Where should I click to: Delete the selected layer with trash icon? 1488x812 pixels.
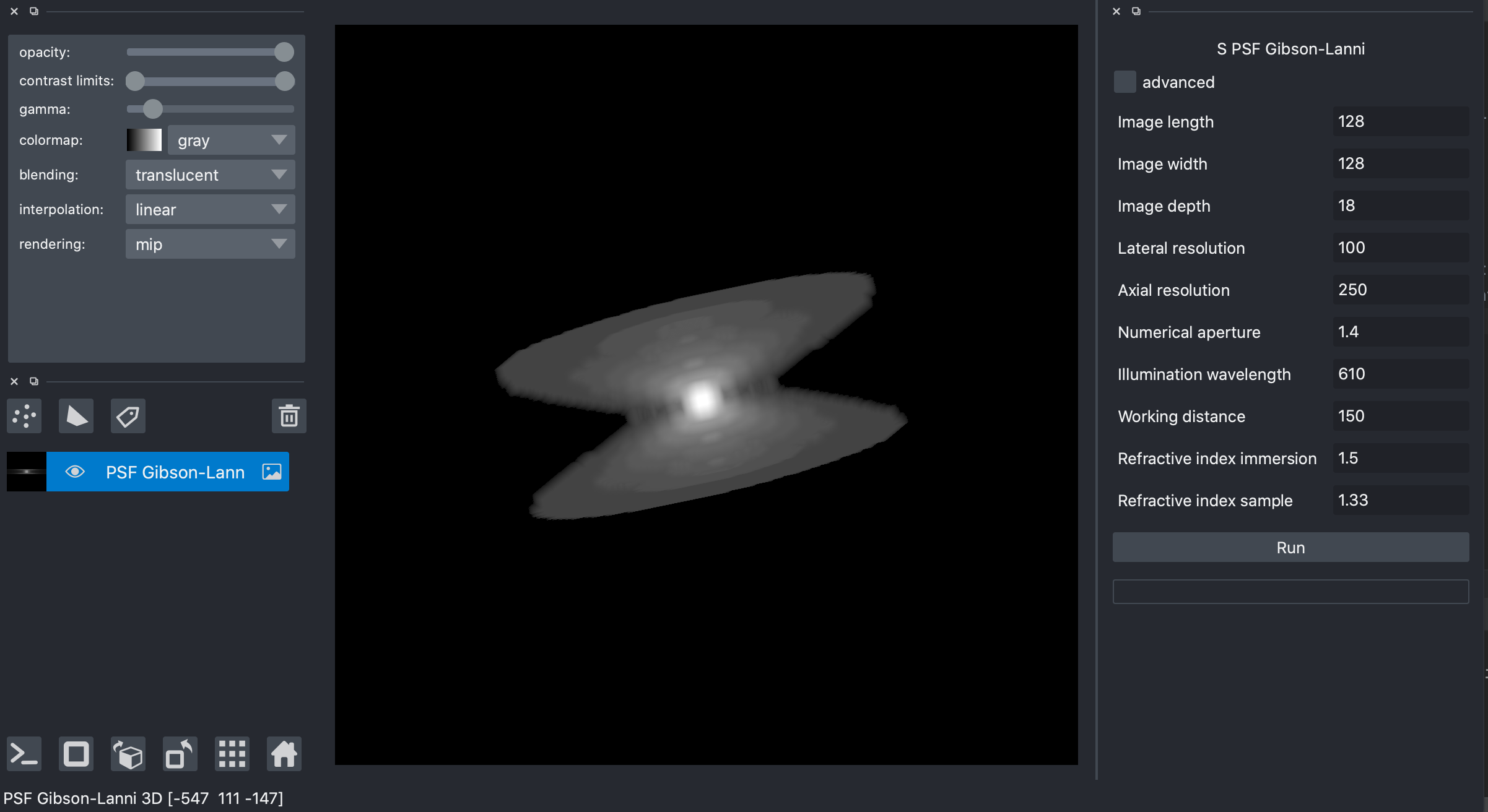click(289, 416)
